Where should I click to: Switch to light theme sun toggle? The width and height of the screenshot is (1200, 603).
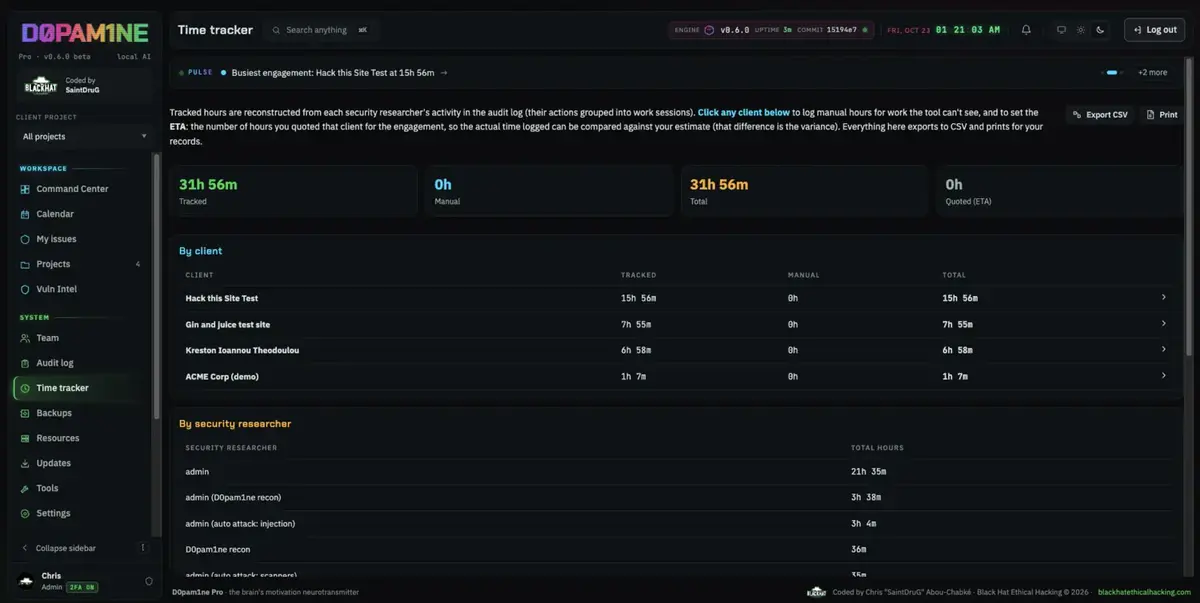point(1080,30)
